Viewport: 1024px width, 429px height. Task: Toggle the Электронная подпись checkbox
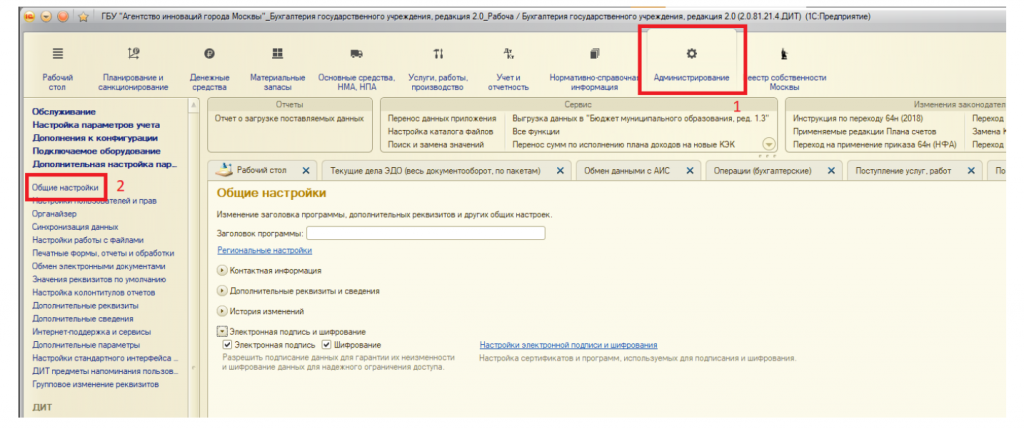pos(227,345)
